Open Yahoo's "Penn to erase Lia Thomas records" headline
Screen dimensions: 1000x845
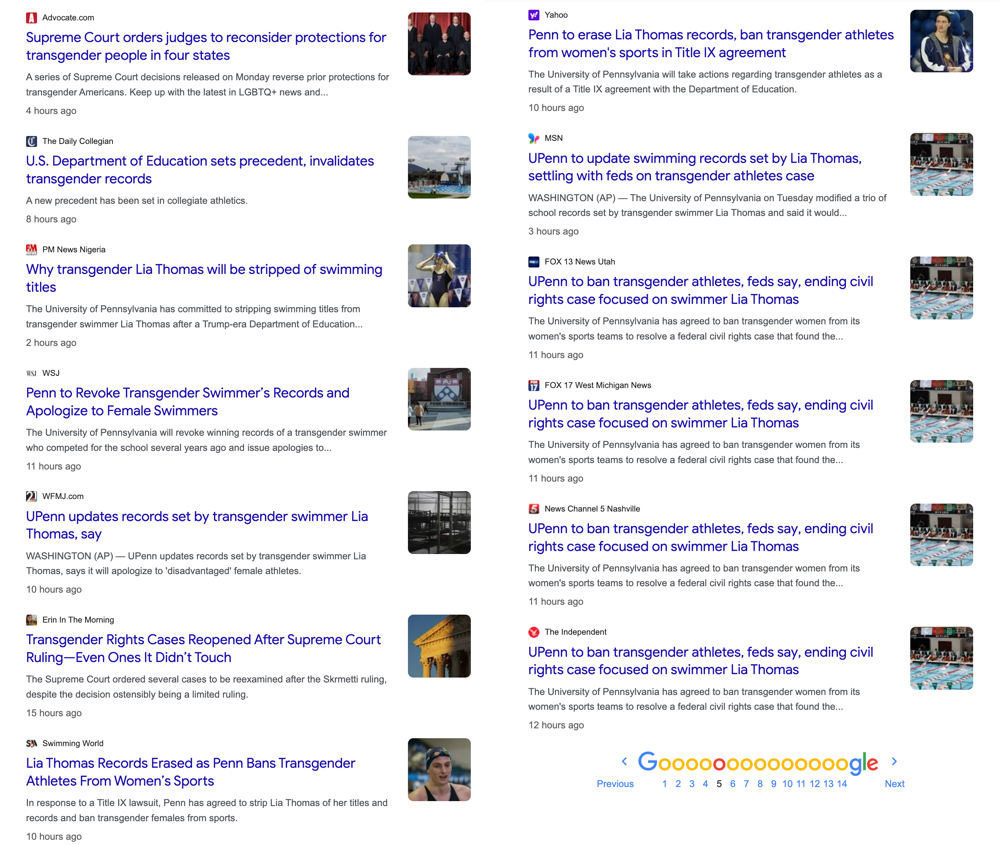point(711,44)
